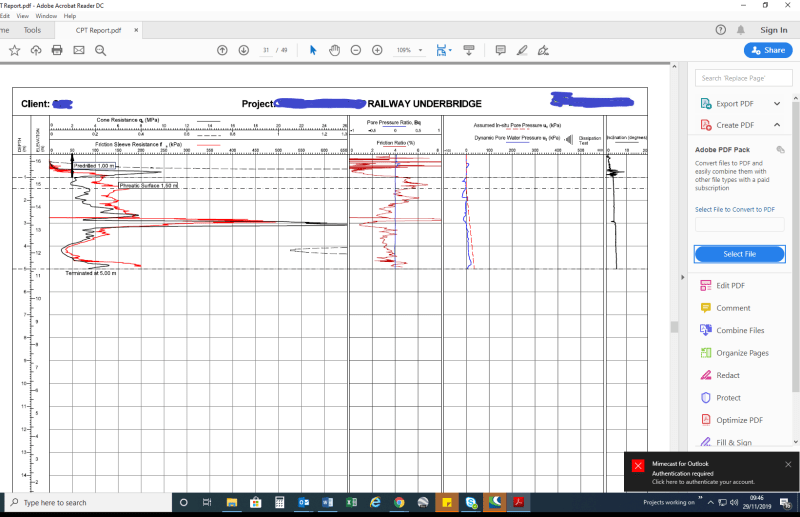Open the View menu

tap(22, 16)
